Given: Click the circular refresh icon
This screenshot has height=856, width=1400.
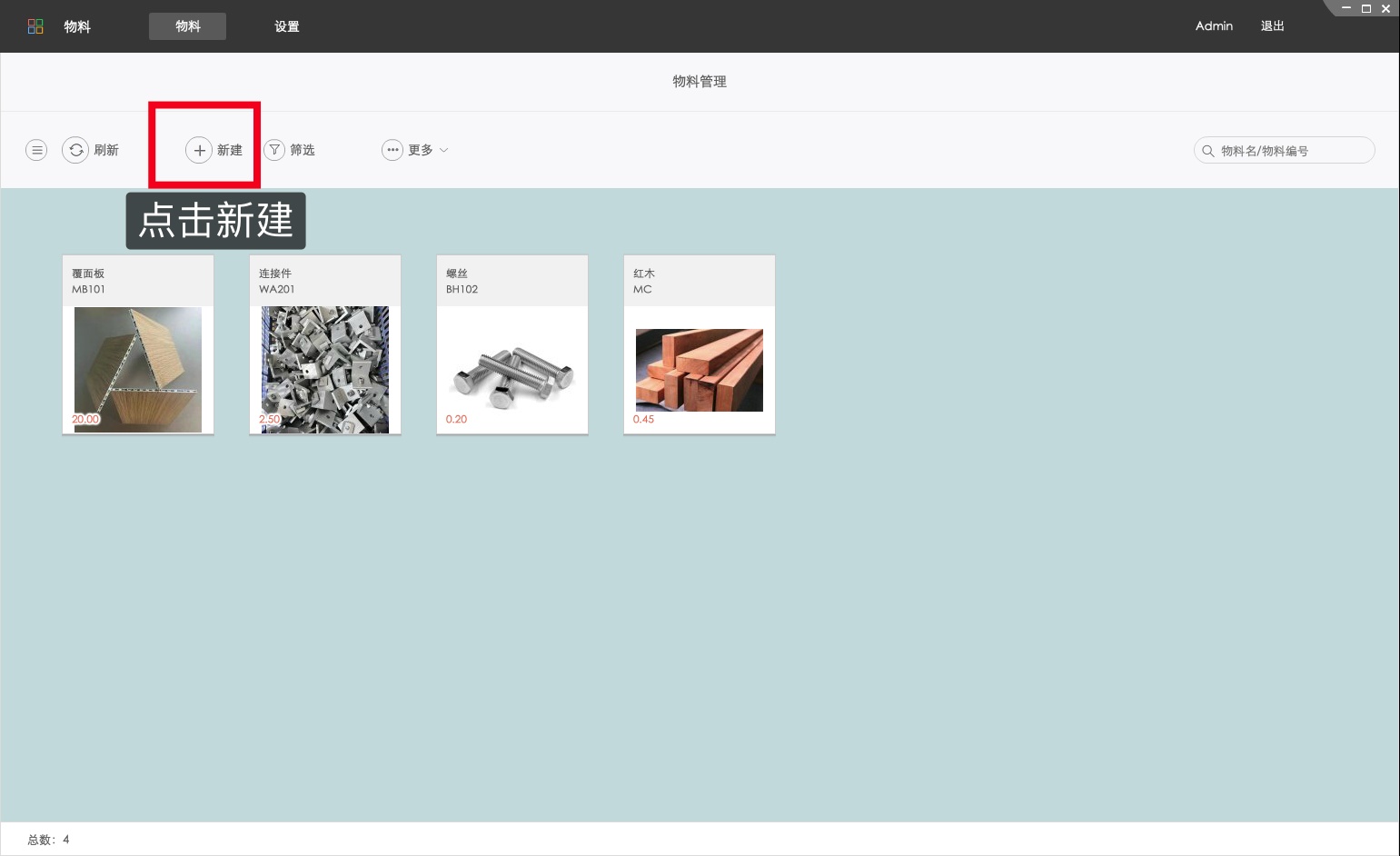Looking at the screenshot, I should point(75,150).
